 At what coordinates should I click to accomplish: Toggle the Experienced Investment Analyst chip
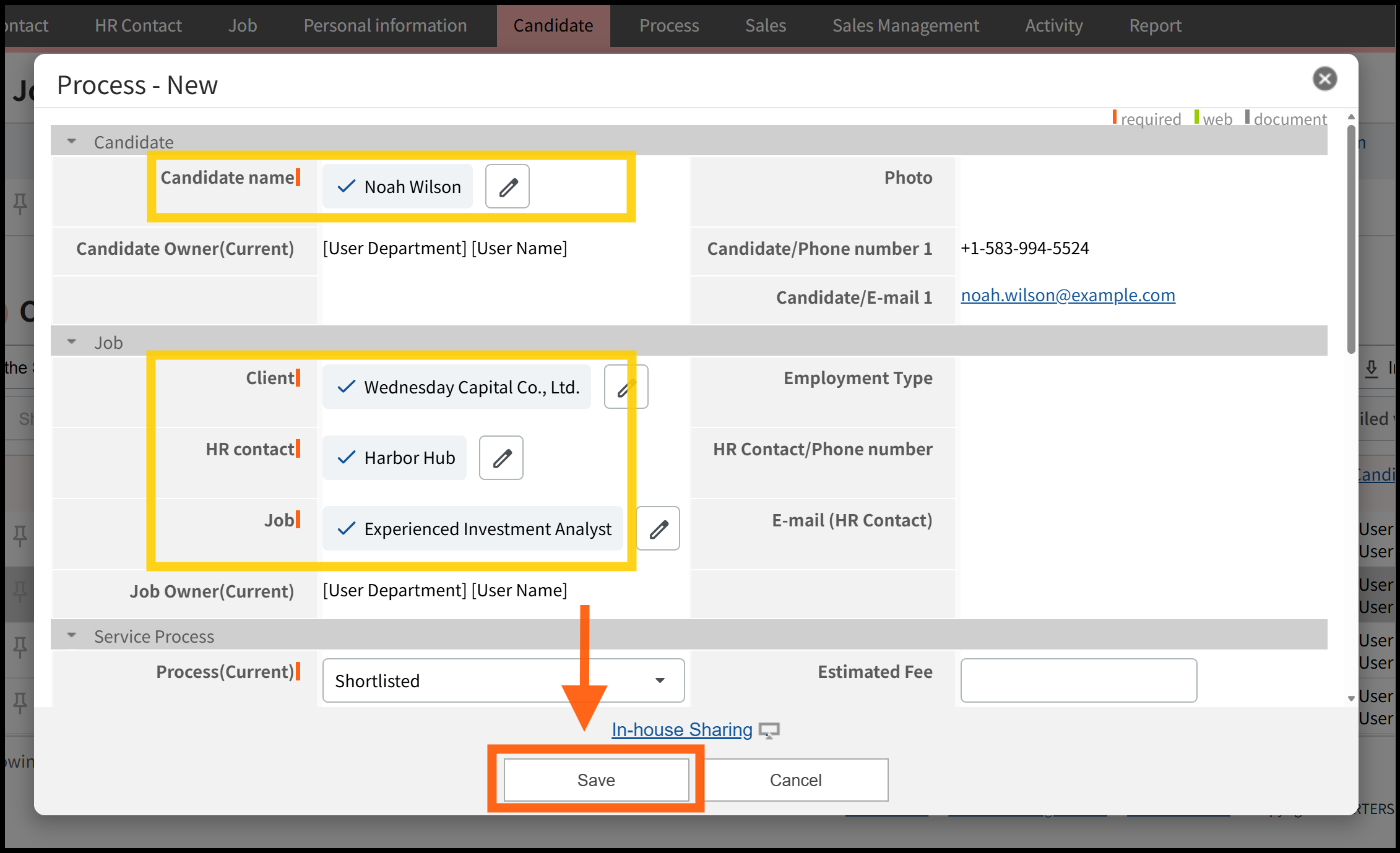(473, 529)
